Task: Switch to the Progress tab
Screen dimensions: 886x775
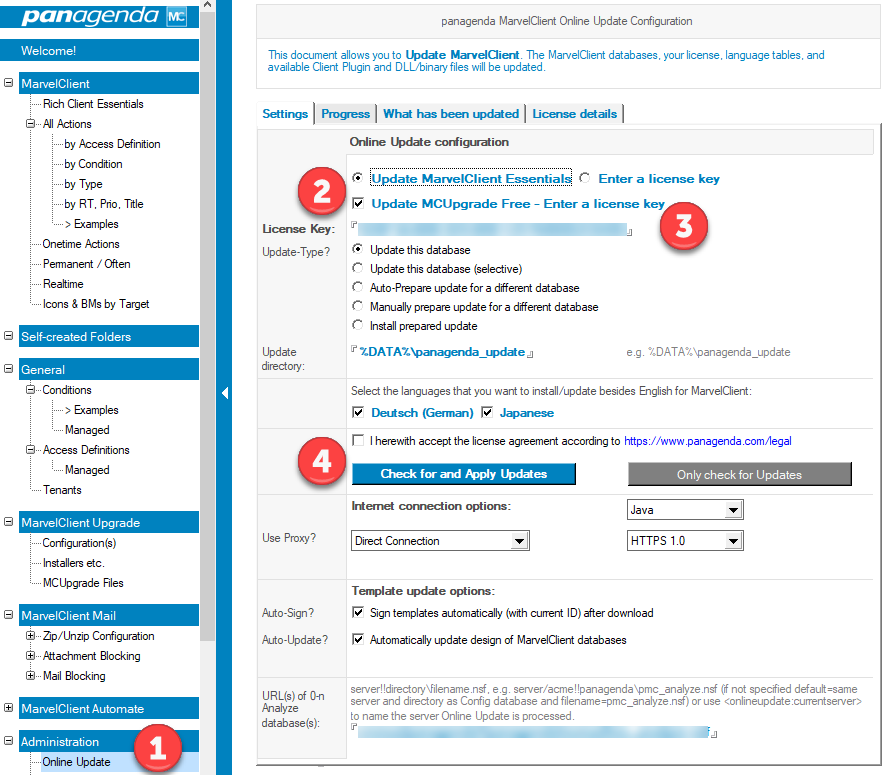Action: tap(345, 114)
